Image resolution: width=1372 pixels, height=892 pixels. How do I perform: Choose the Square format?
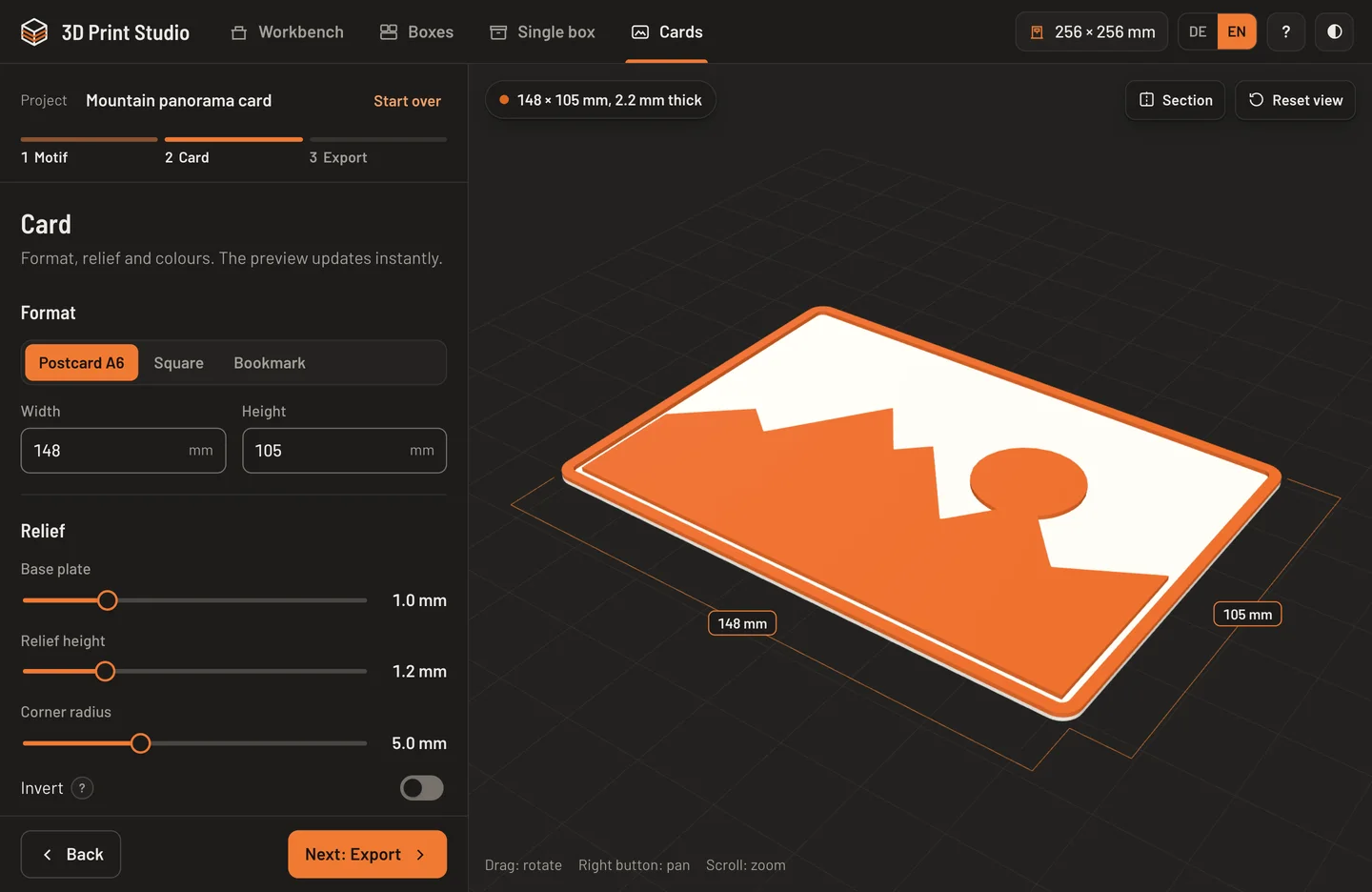(x=178, y=363)
